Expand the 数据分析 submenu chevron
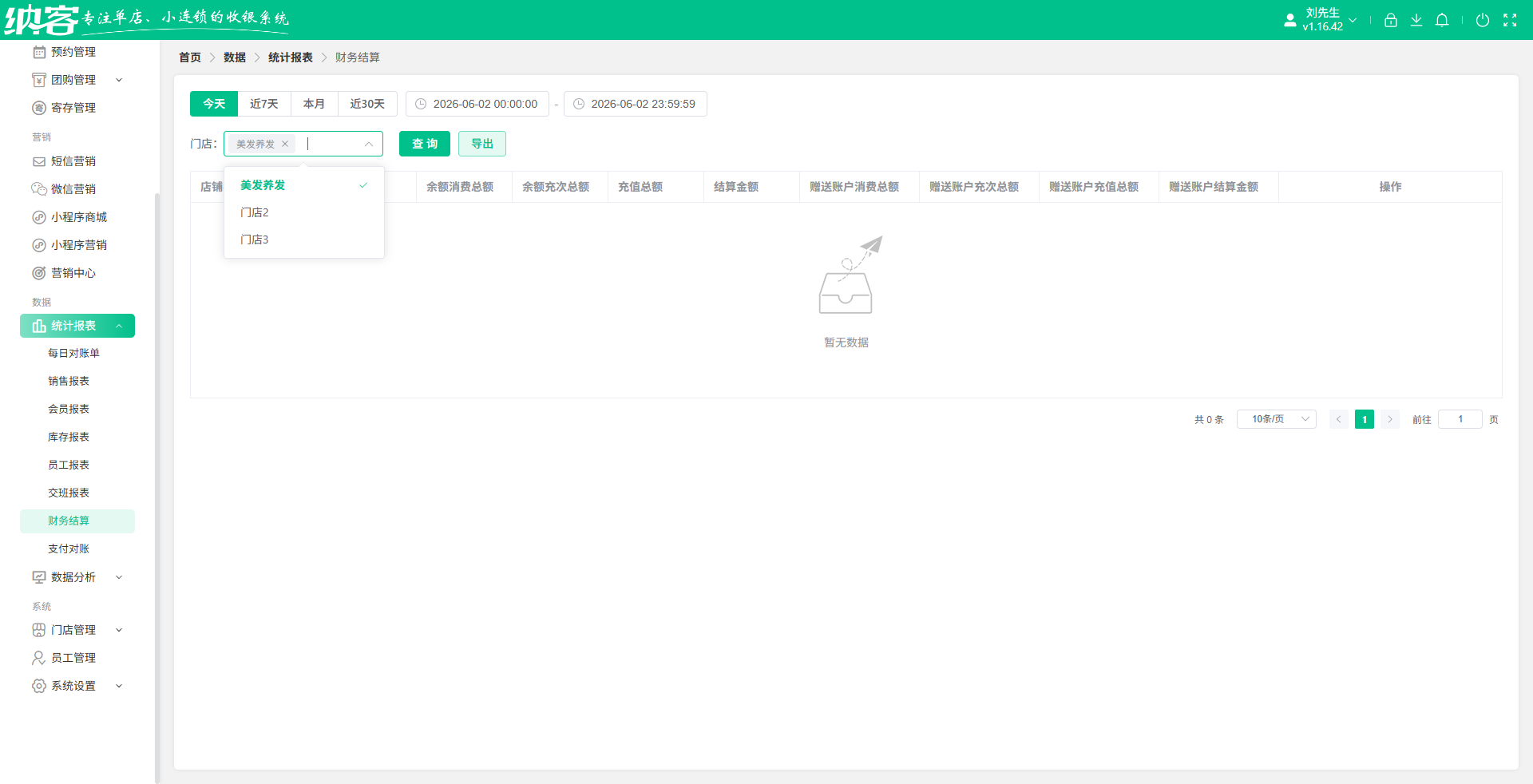This screenshot has height=784, width=1533. 119,577
